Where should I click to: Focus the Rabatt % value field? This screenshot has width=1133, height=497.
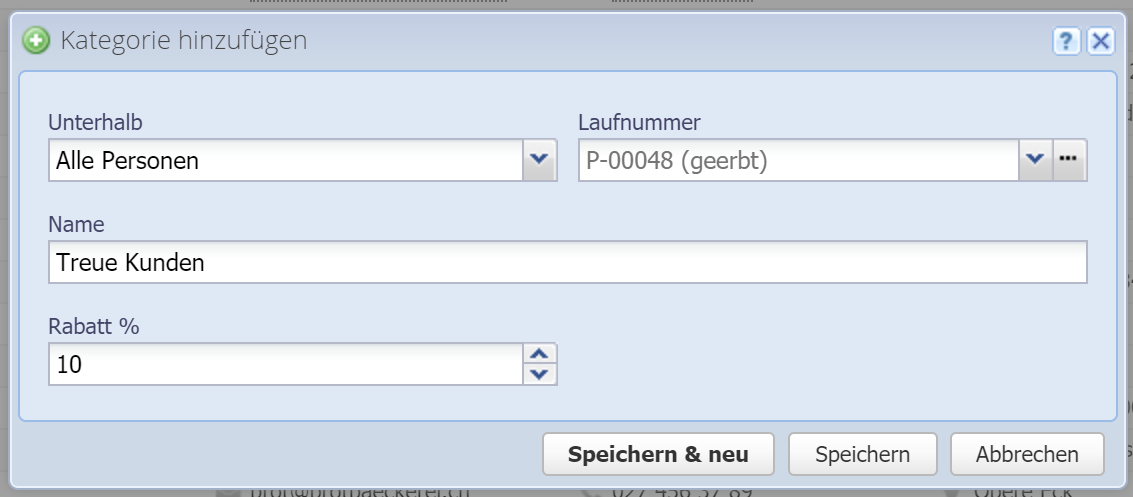(285, 365)
